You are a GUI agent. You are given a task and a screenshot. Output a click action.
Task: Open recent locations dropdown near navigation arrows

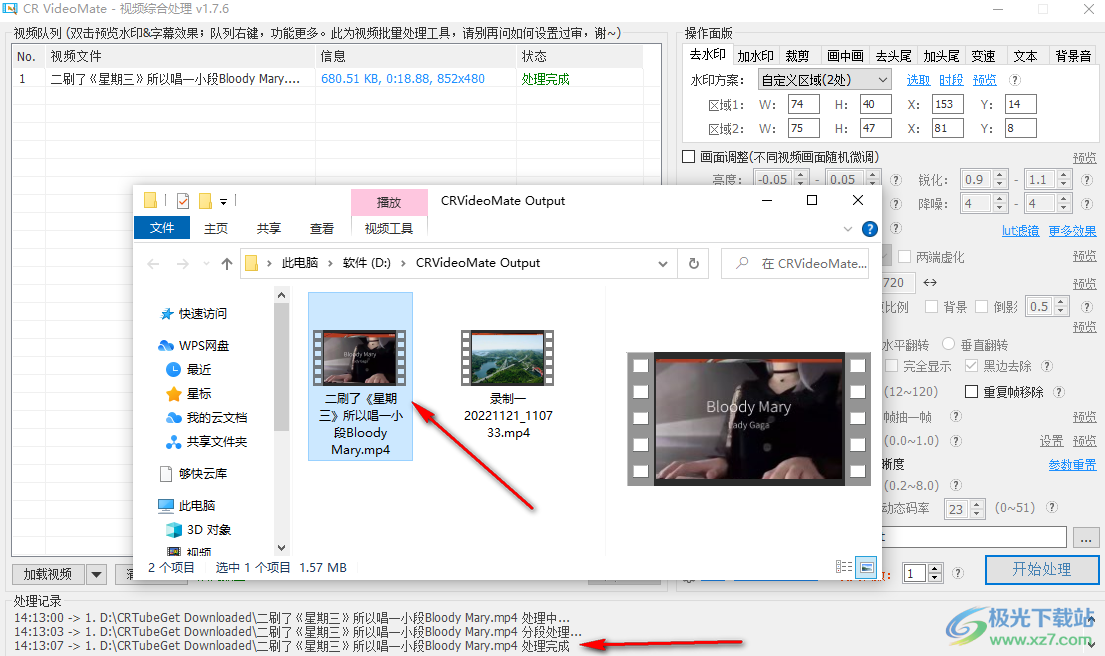click(206, 264)
